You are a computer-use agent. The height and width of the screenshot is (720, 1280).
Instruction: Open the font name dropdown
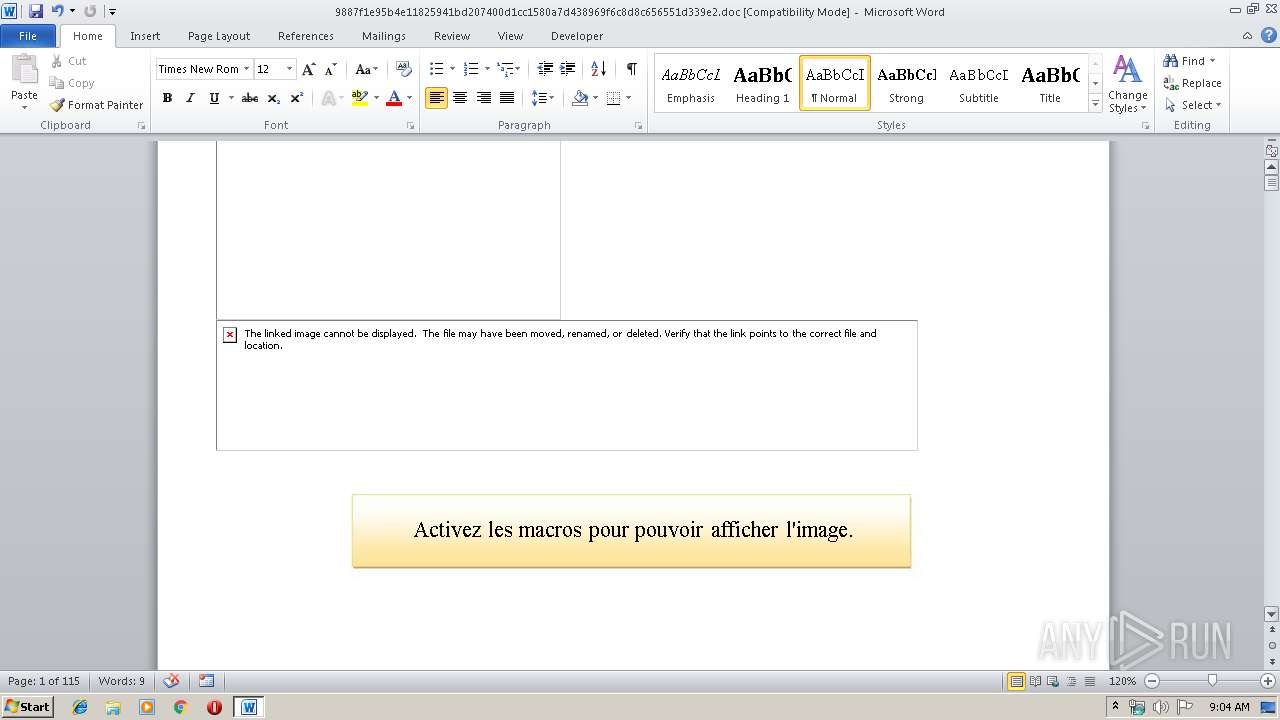(x=246, y=69)
